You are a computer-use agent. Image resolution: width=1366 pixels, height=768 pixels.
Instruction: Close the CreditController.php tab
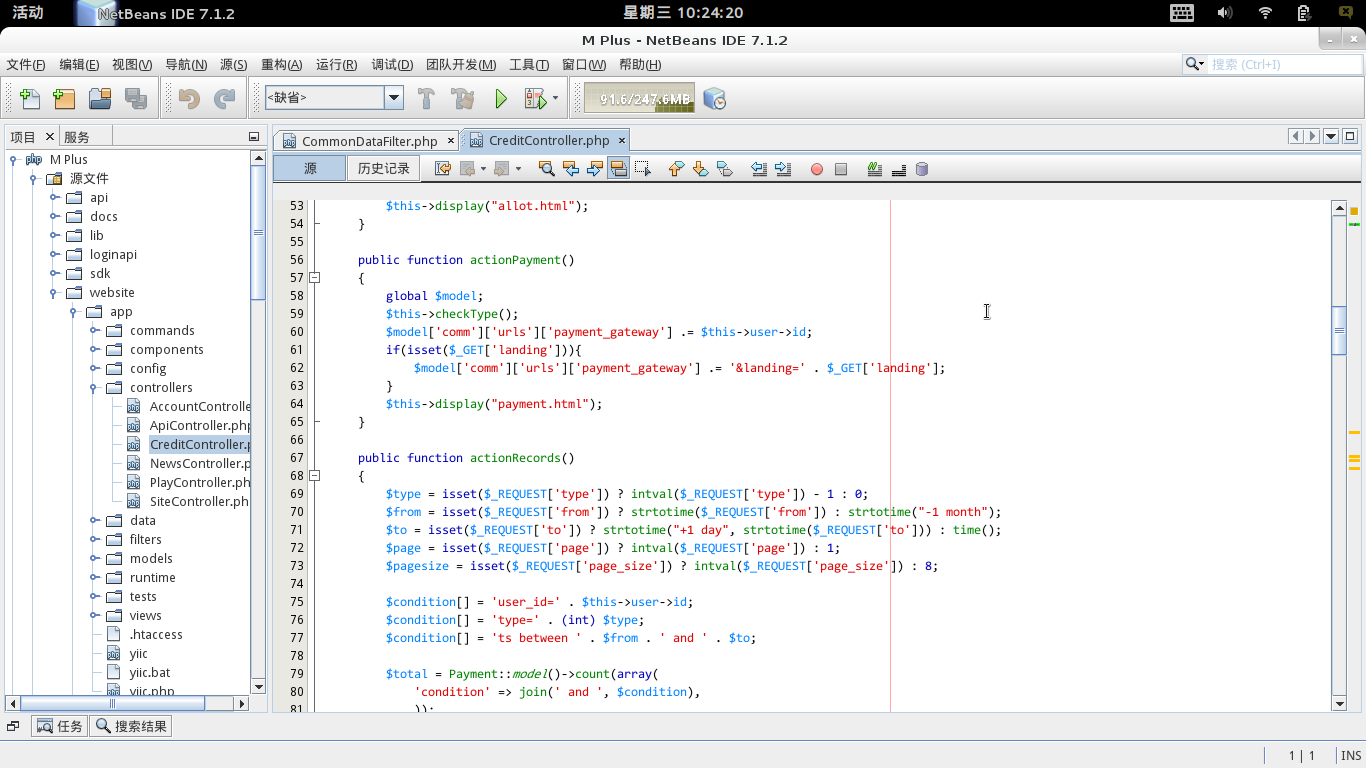click(621, 141)
